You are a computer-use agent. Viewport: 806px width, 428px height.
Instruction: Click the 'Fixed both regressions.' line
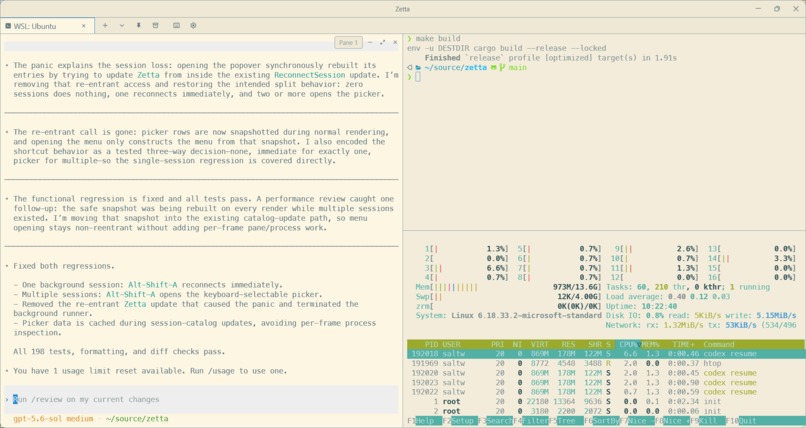pyautogui.click(x=64, y=266)
